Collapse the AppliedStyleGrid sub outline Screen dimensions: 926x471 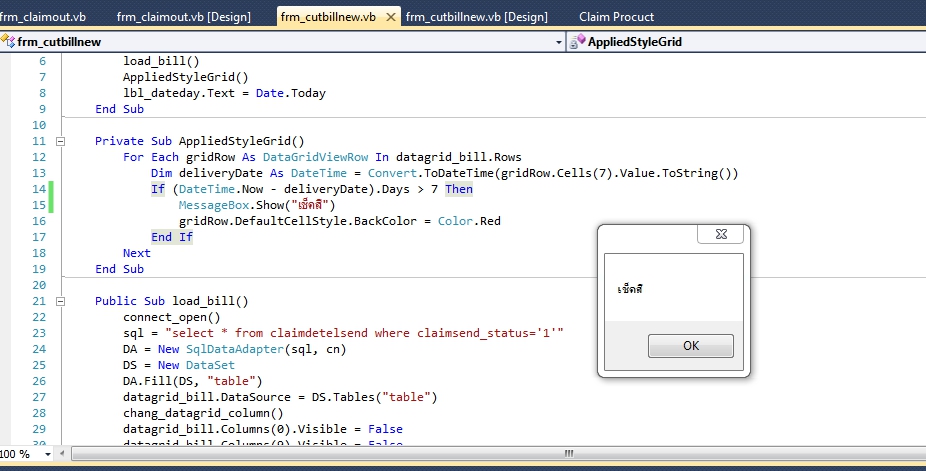(x=60, y=141)
